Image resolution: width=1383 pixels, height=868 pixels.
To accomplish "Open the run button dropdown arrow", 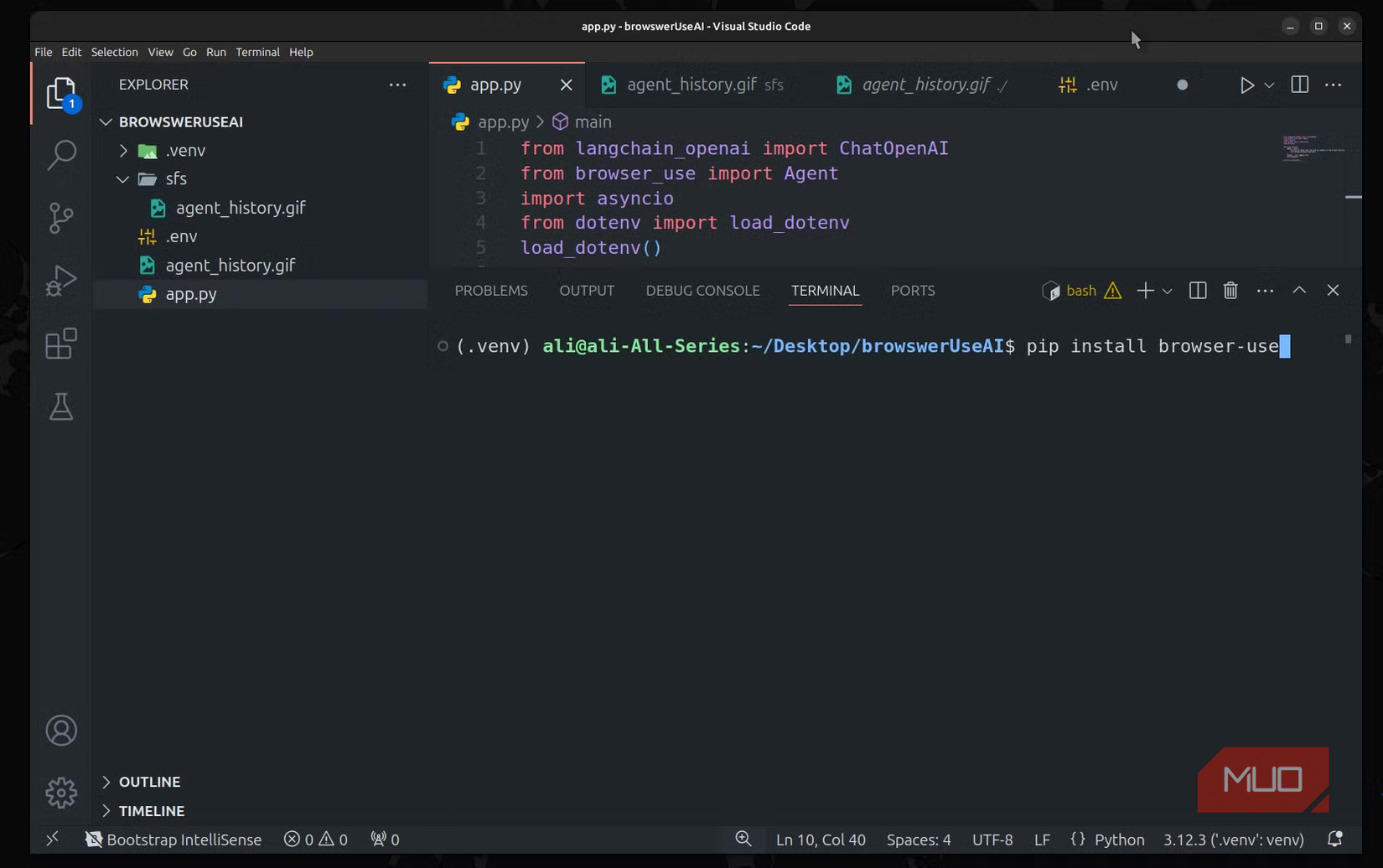I will (1269, 85).
